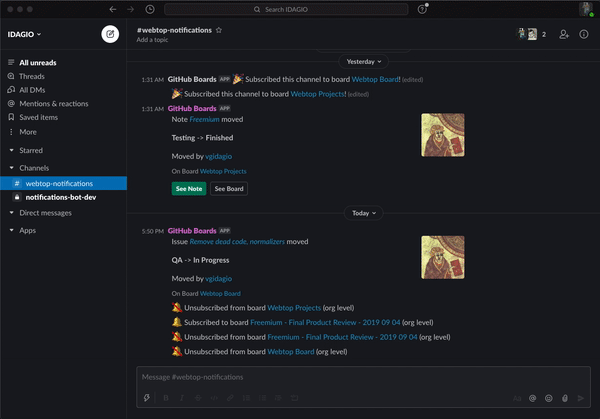Select the webtop-notifications channel
This screenshot has height=419, width=600.
(x=64, y=183)
